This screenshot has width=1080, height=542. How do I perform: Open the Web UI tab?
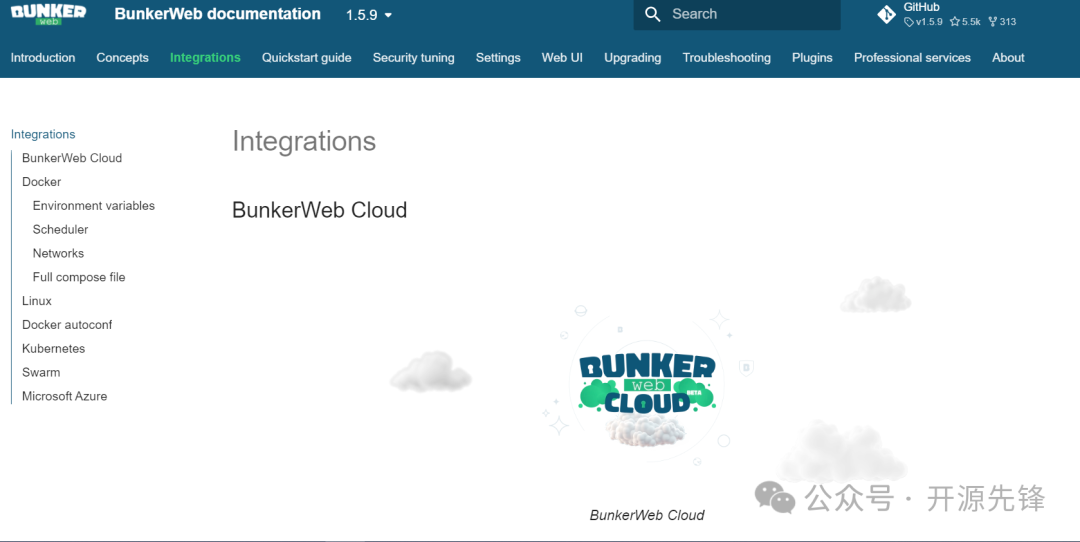562,58
